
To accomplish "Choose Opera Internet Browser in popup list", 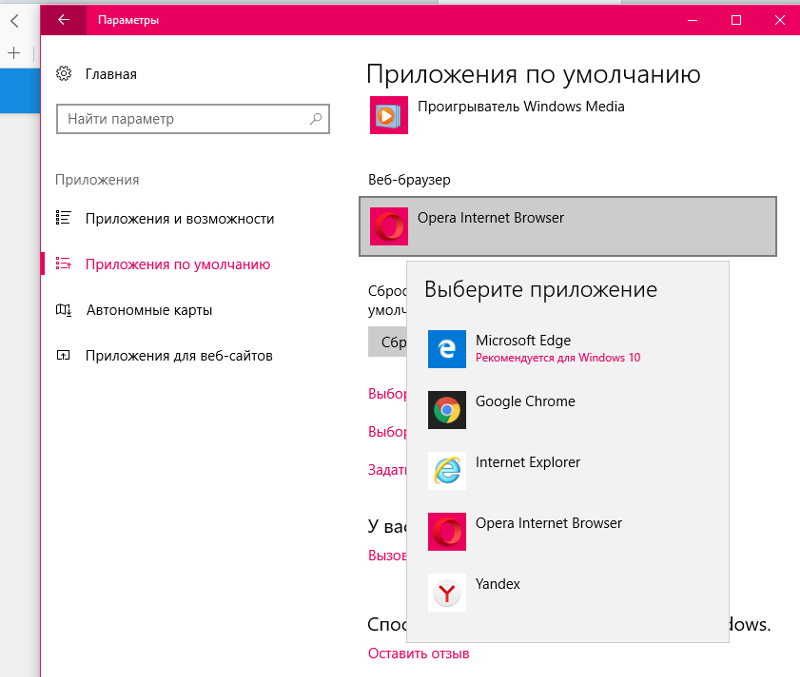I will tap(568, 532).
